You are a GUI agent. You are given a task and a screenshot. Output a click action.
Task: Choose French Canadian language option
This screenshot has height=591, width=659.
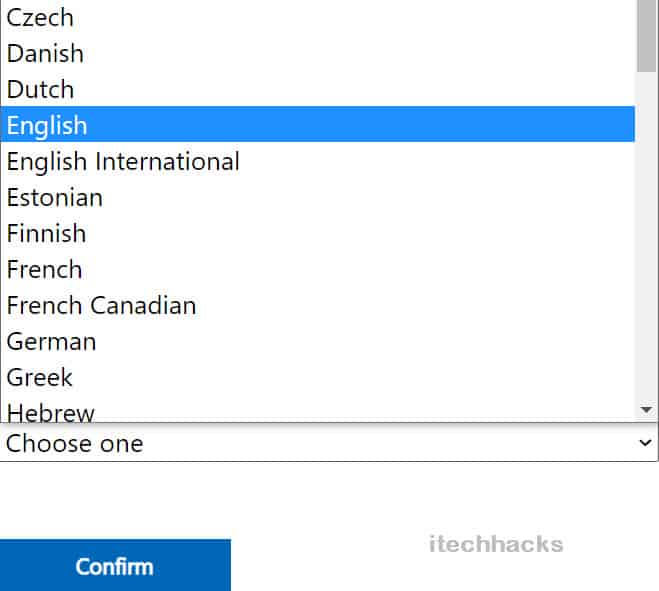tap(101, 305)
